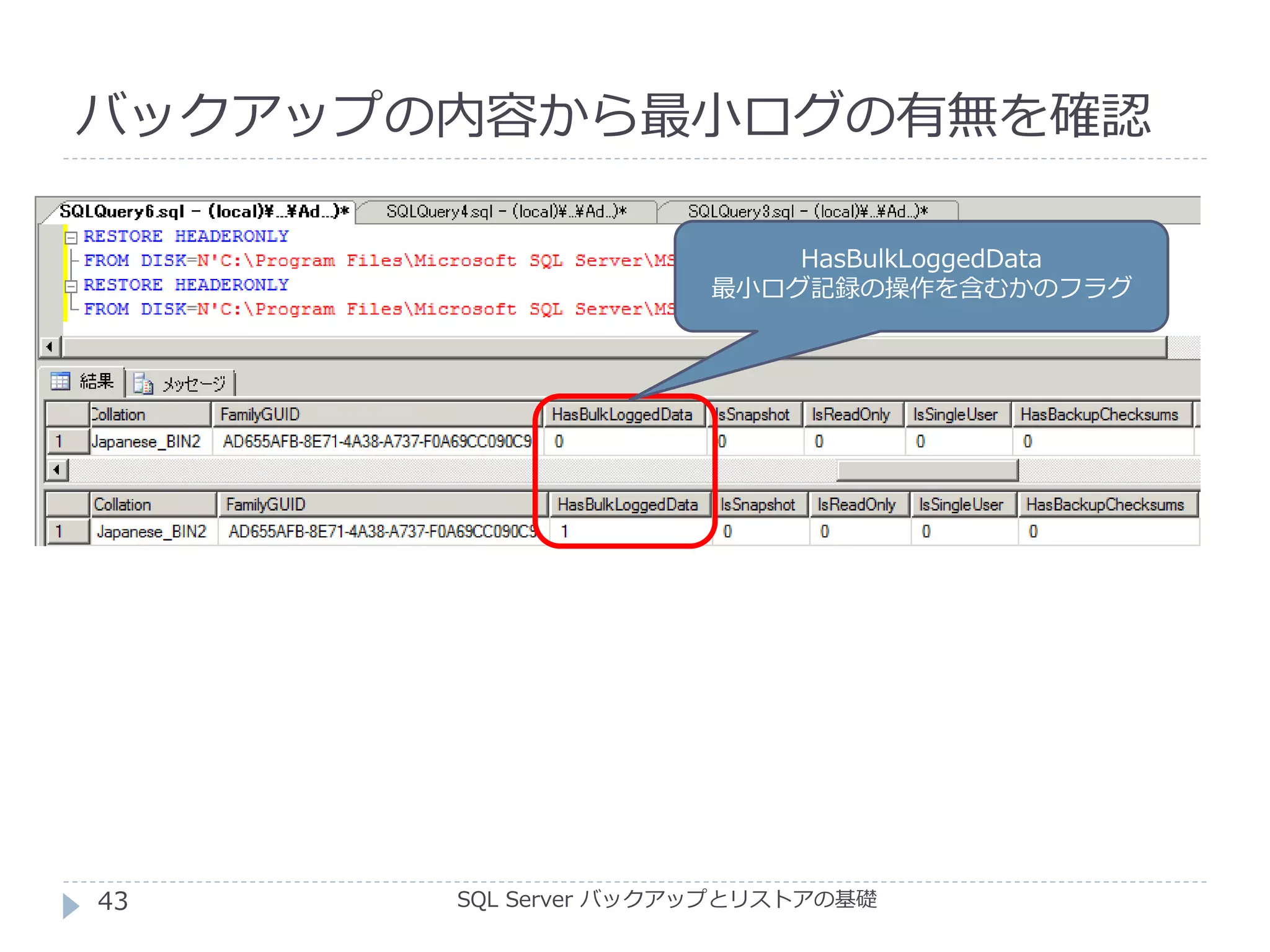Click the IsSnapshot value 0 in second grid
The height and width of the screenshot is (952, 1270).
[x=760, y=532]
